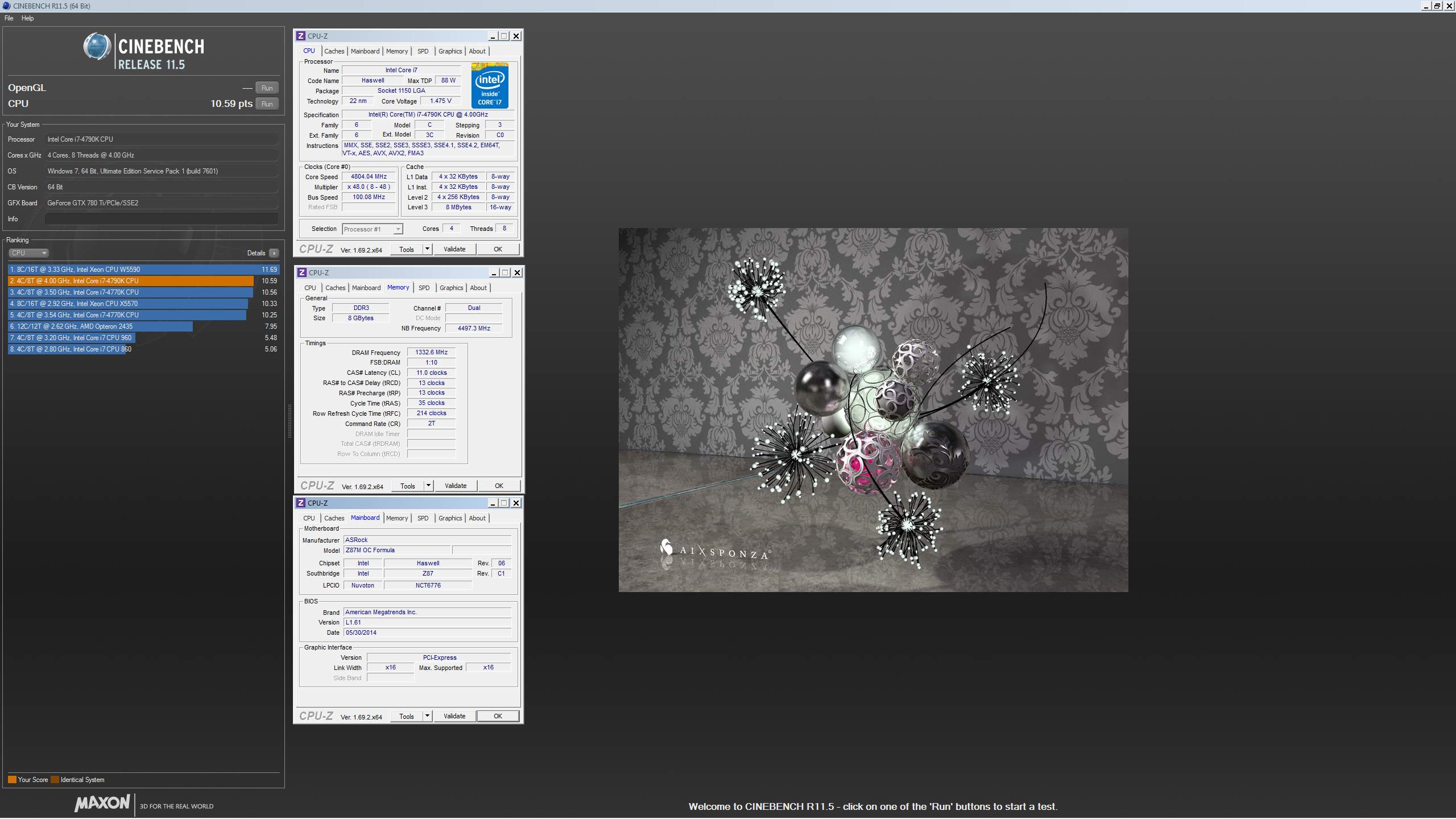Close the top CPU-Z window
1456x819 pixels.
pyautogui.click(x=516, y=36)
